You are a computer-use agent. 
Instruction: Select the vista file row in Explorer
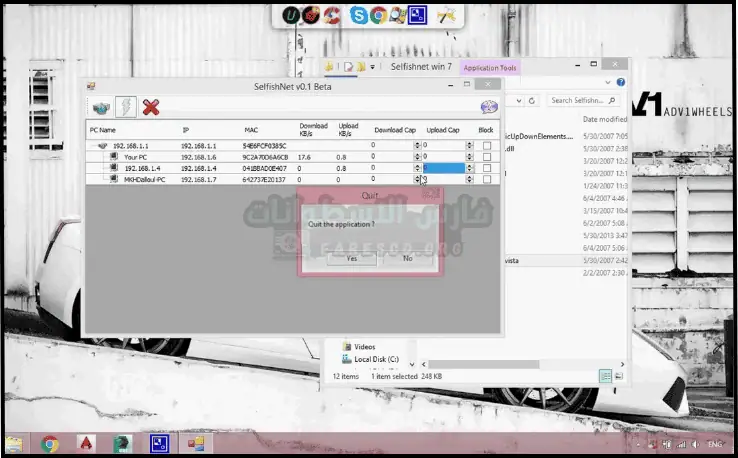[x=566, y=260]
